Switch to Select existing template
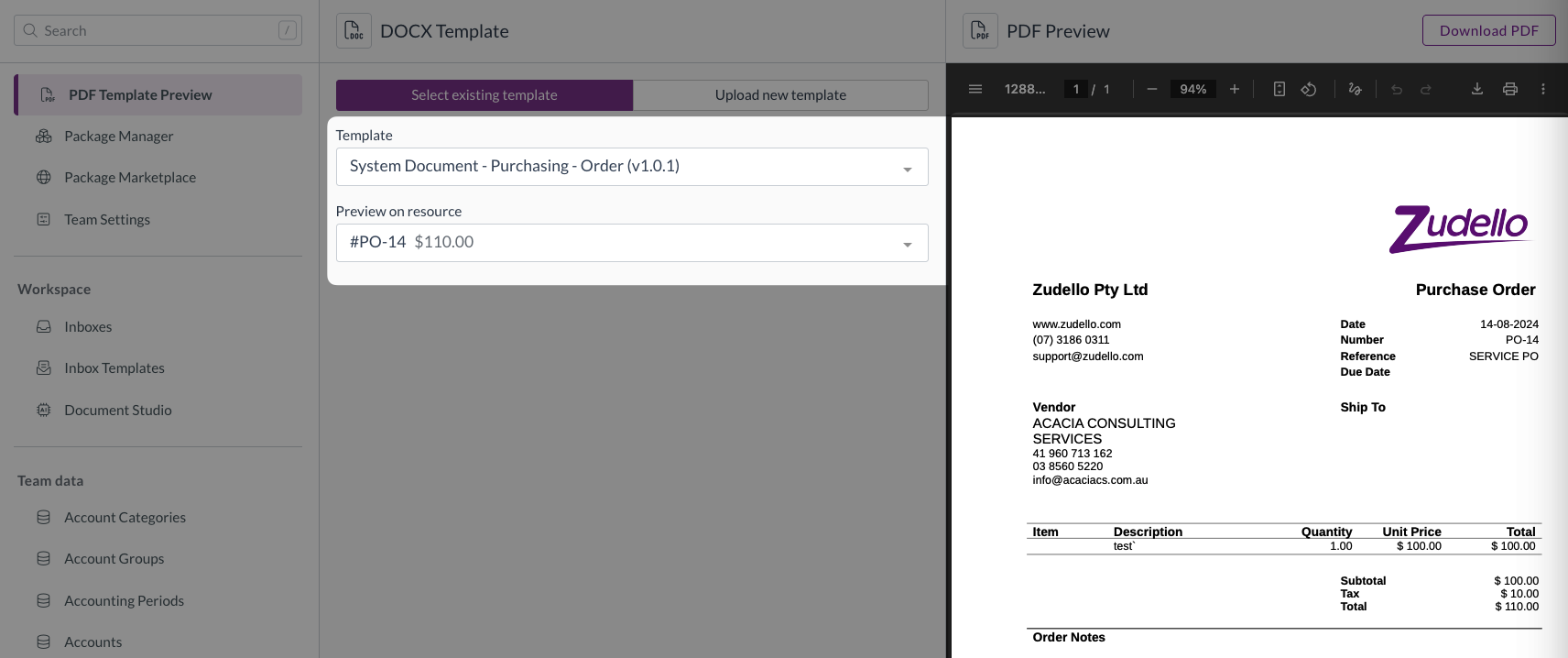The height and width of the screenshot is (658, 1568). (484, 95)
